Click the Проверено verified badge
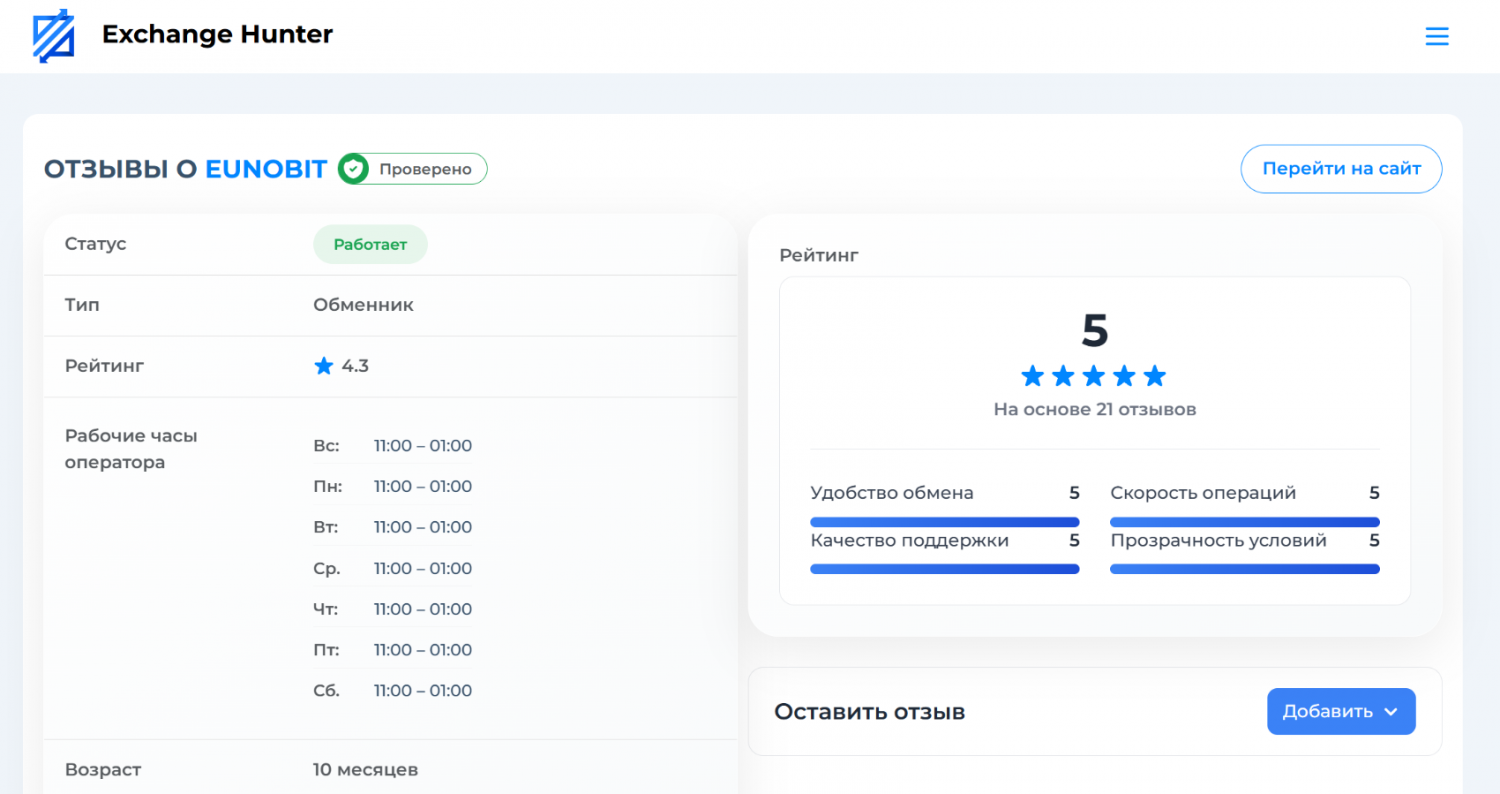1500x794 pixels. point(412,169)
